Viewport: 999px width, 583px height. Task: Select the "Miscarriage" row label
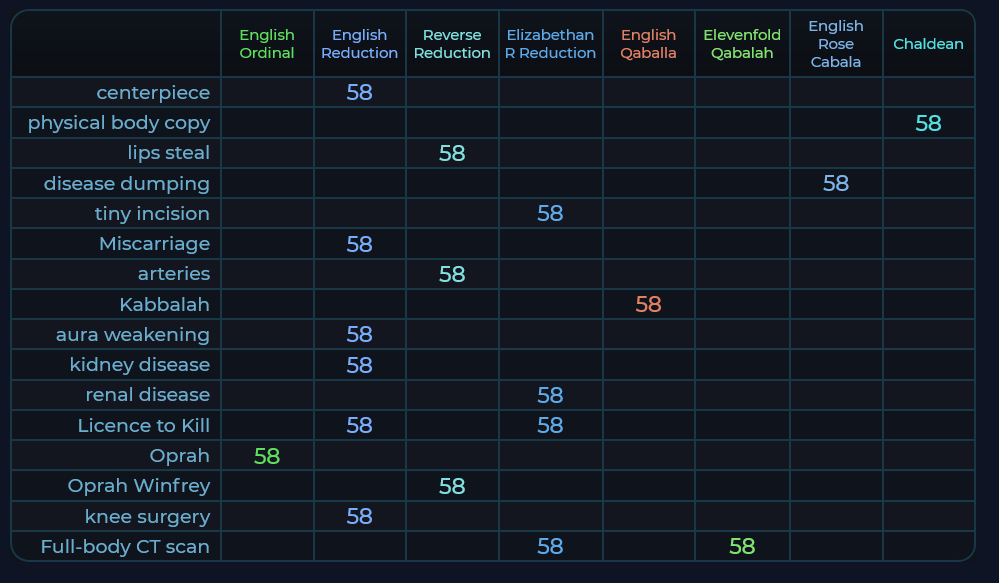[x=154, y=244]
